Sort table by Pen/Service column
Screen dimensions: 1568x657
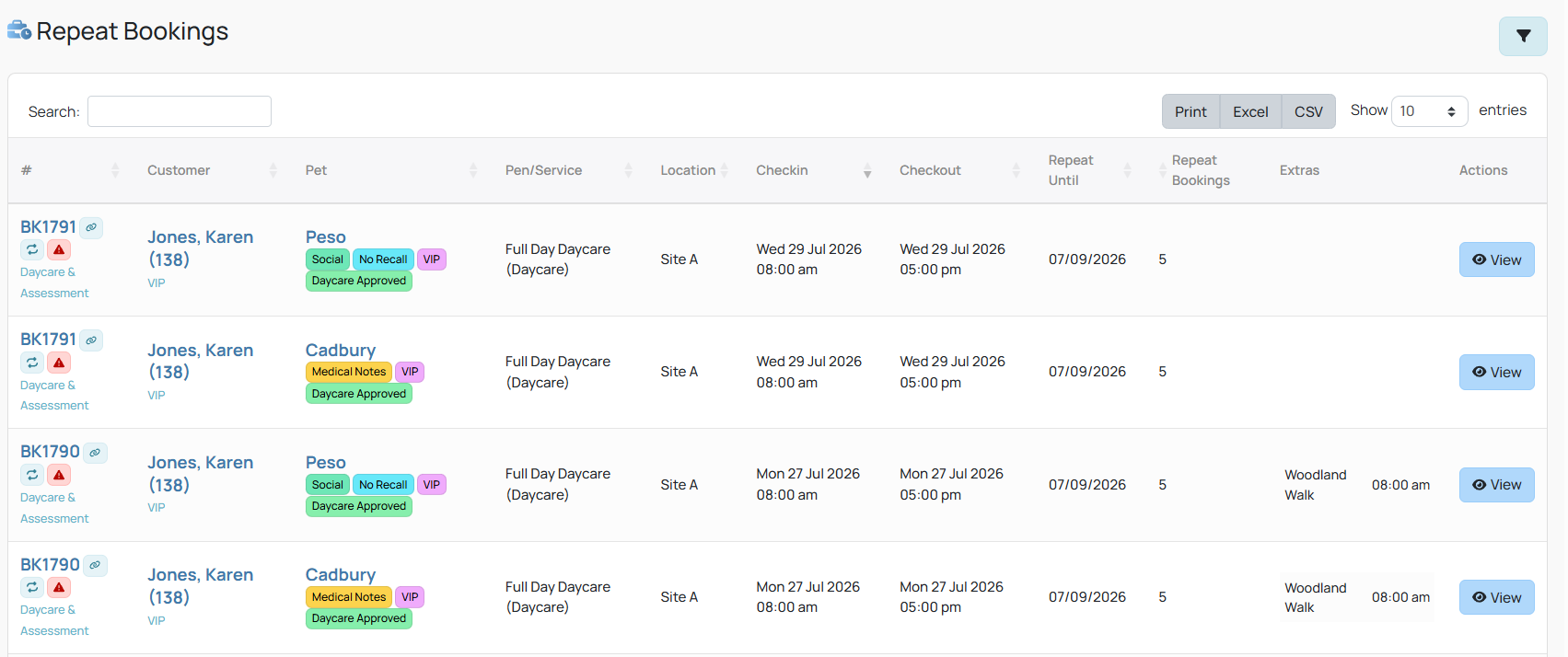(x=570, y=170)
